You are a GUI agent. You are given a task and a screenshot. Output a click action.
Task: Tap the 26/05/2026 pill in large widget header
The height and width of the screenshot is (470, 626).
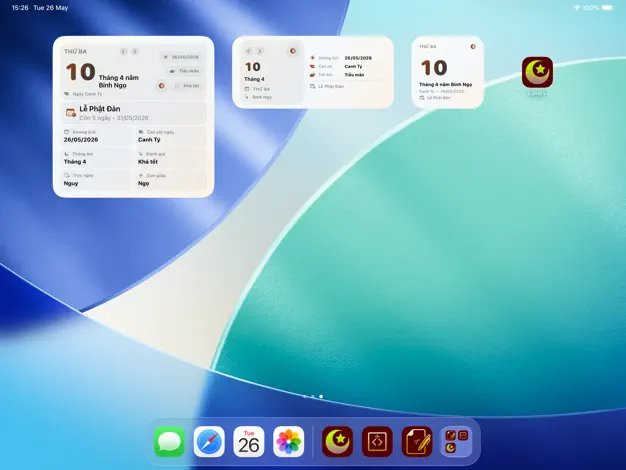(x=181, y=57)
